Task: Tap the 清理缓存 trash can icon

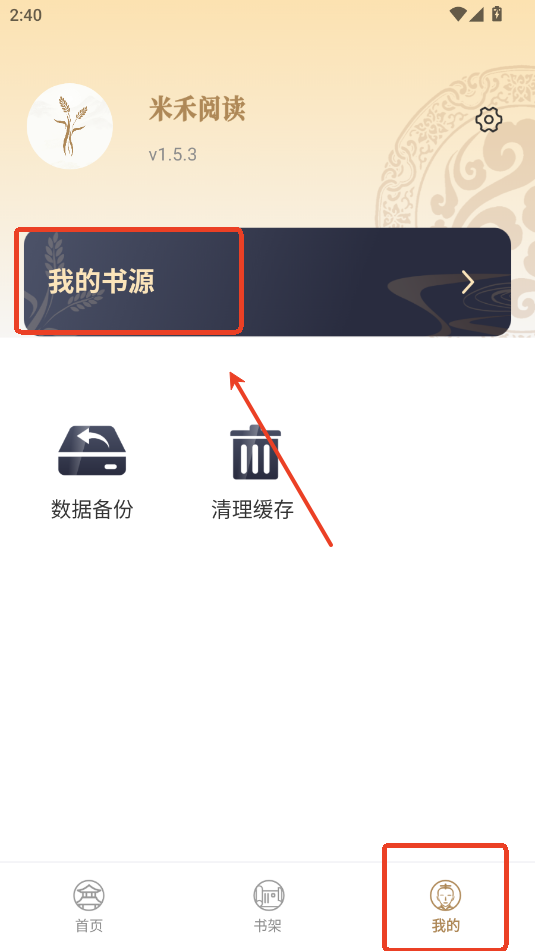Action: coord(255,452)
